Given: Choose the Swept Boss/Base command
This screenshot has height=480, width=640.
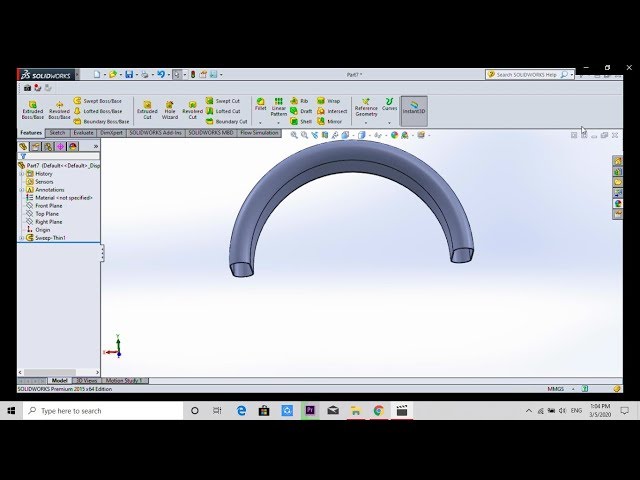Looking at the screenshot, I should [98, 101].
